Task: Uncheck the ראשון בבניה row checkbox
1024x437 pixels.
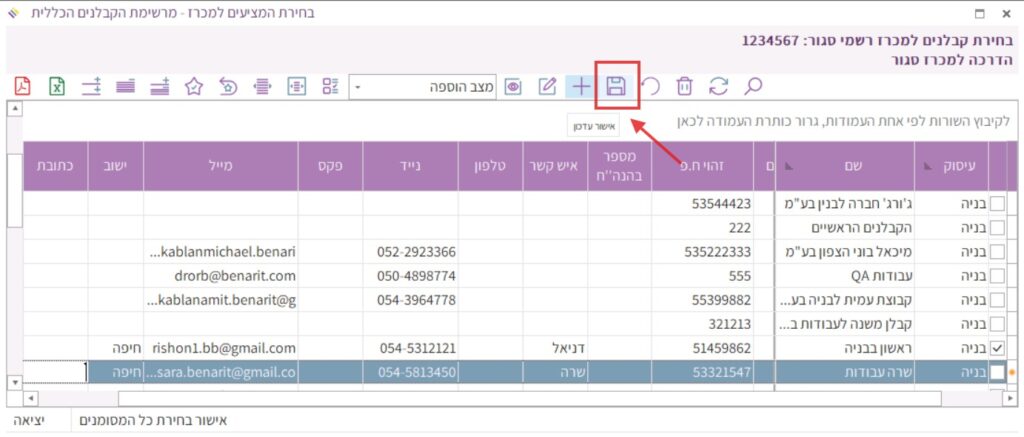Action: pos(997,349)
